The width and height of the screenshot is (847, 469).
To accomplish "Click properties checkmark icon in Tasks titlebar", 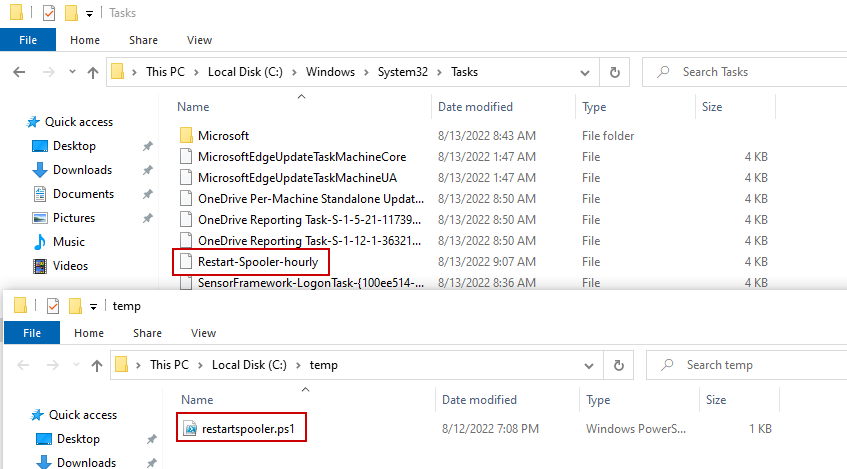I will pos(49,14).
